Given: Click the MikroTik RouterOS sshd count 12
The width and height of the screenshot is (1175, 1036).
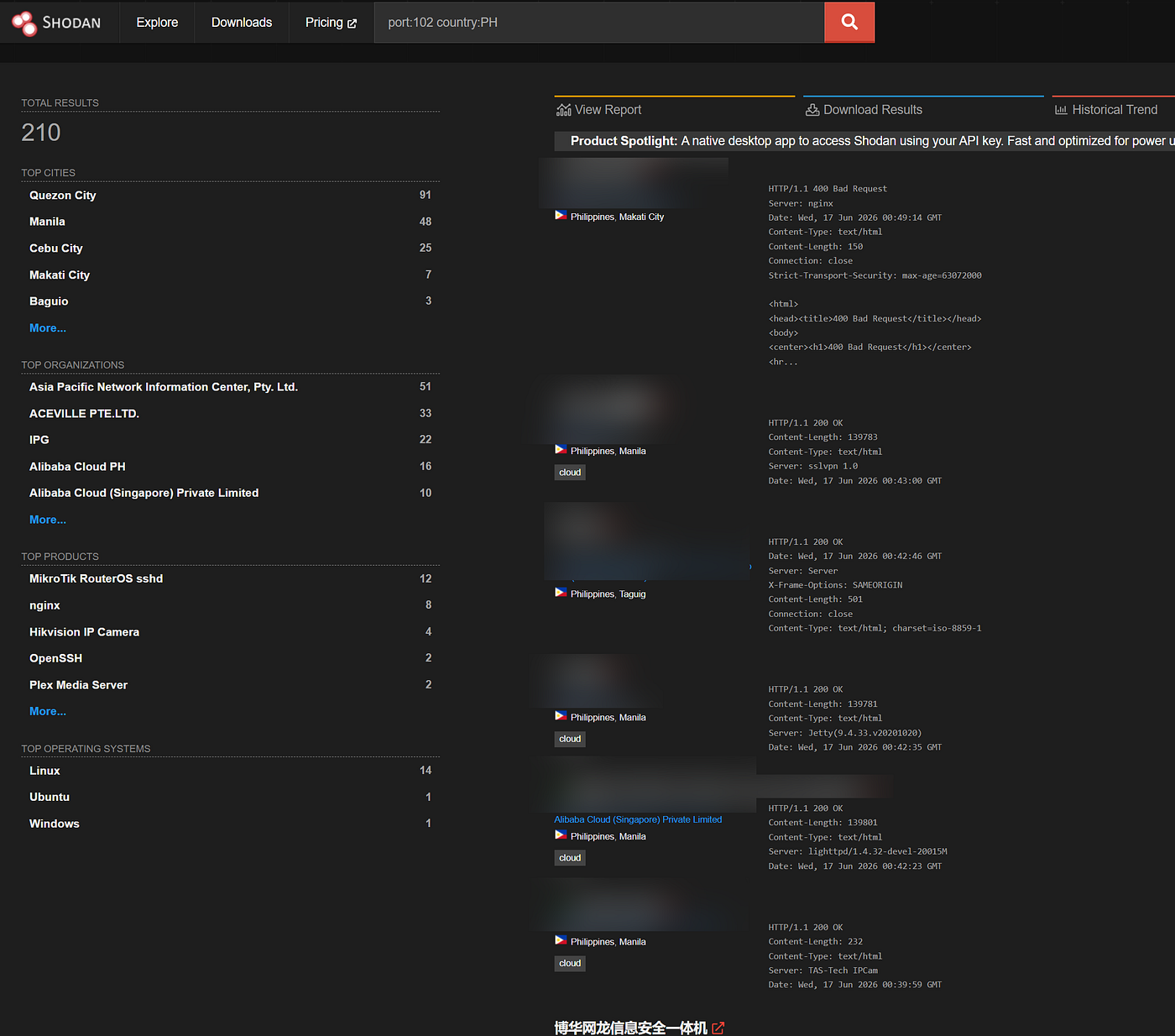Looking at the screenshot, I should 426,578.
